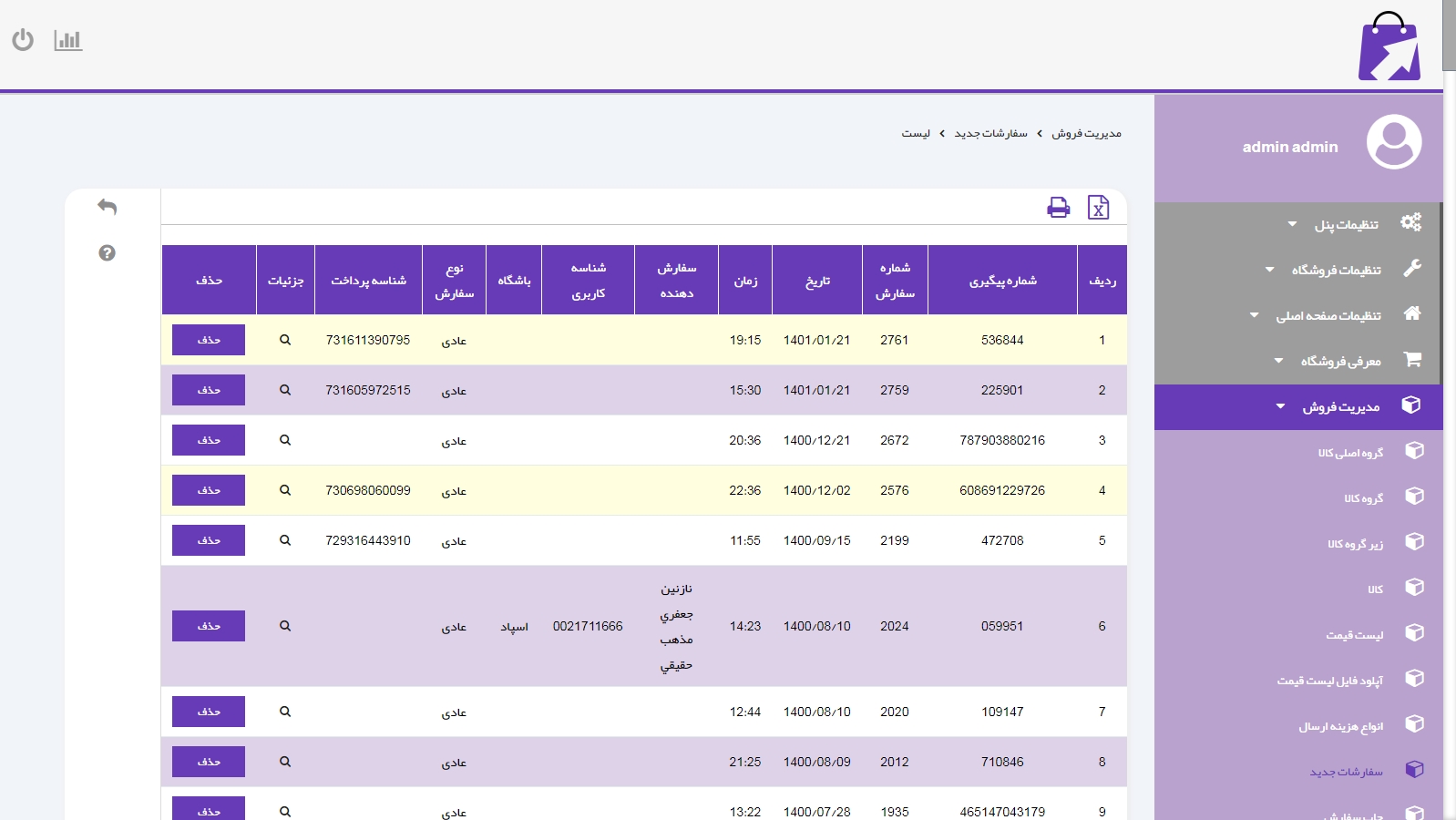
Task: Export the order list to Excel
Action: (x=1098, y=208)
